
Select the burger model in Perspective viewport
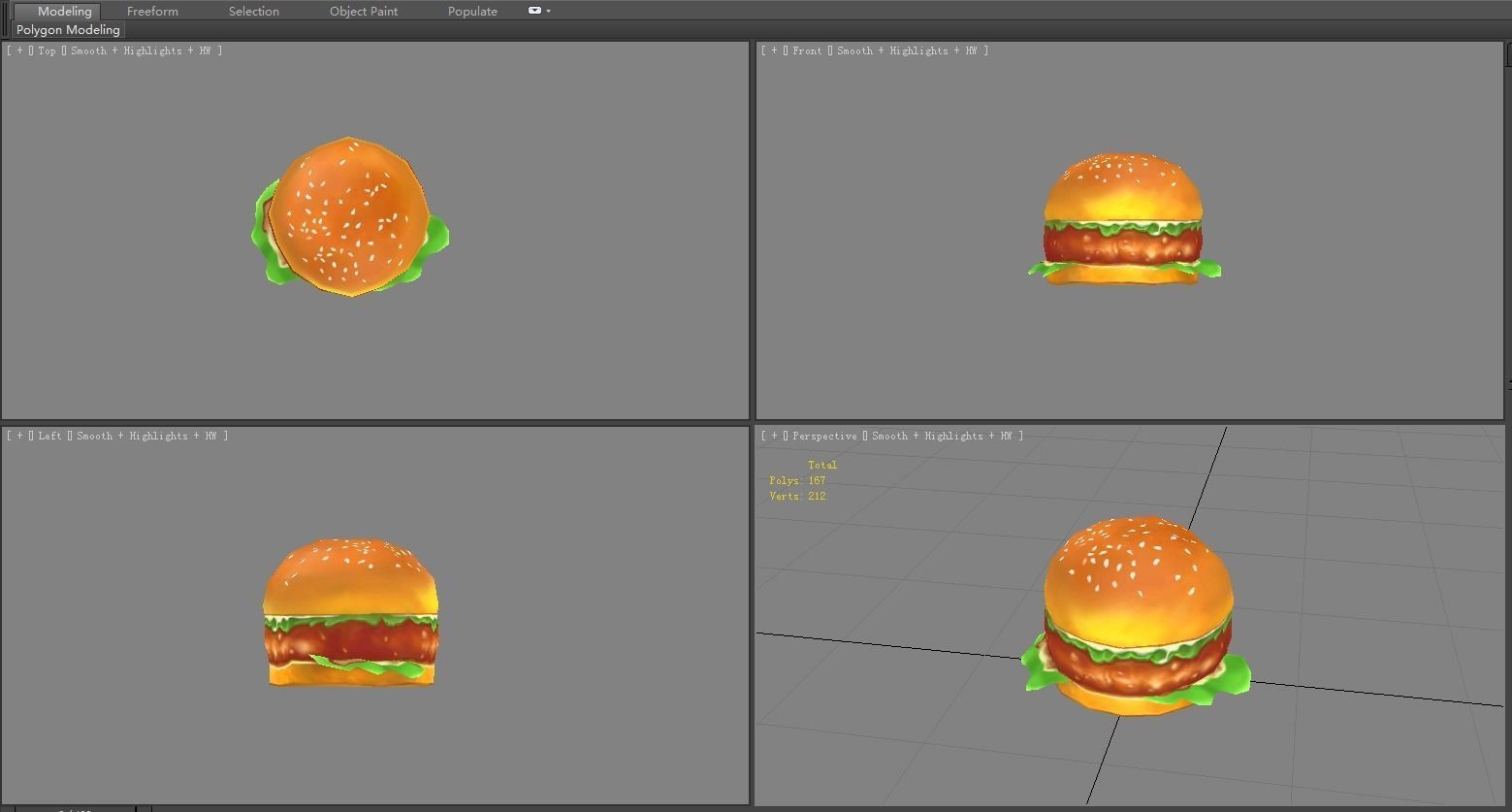coord(1137,616)
